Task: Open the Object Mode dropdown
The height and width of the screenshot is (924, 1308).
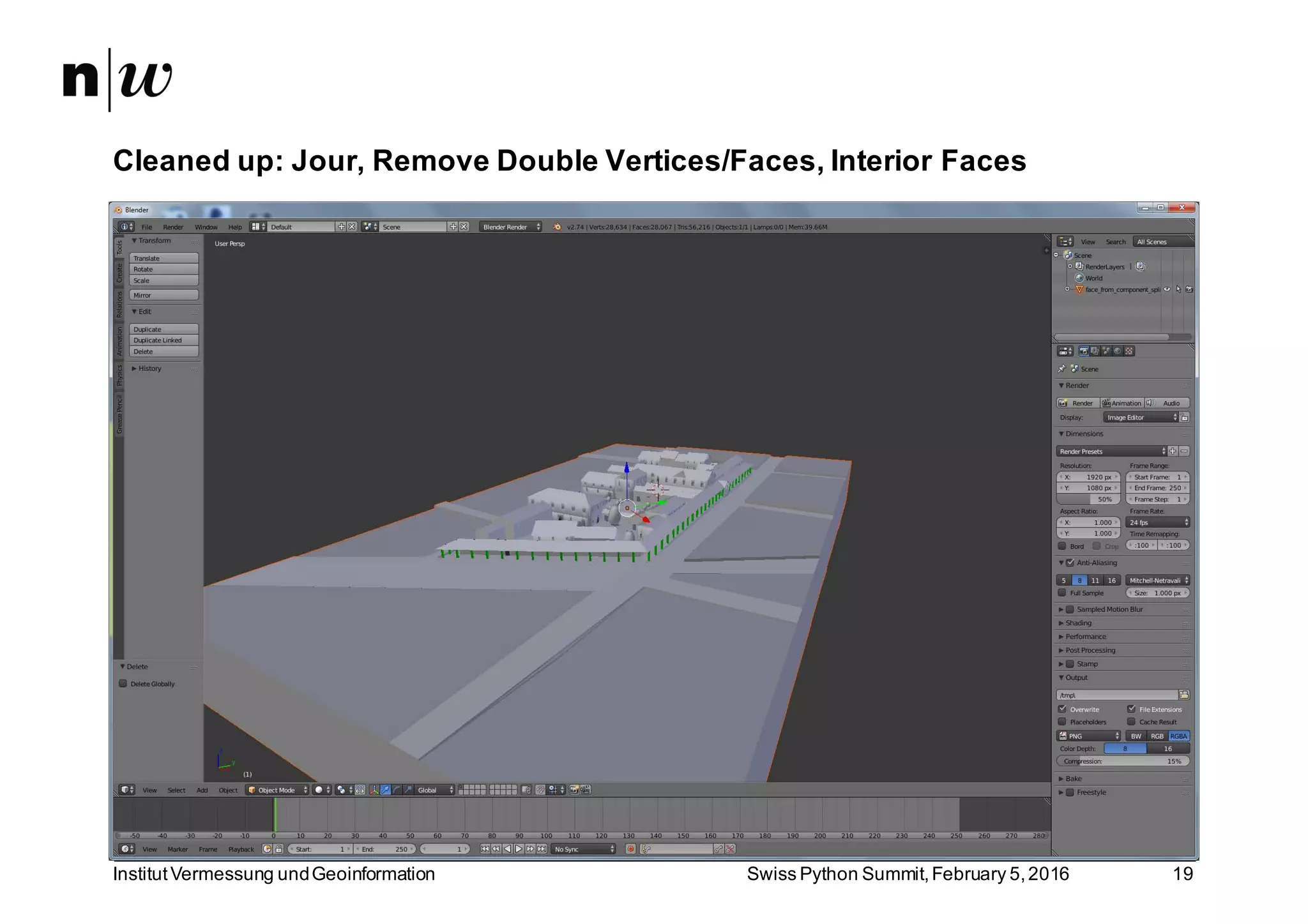Action: (277, 790)
